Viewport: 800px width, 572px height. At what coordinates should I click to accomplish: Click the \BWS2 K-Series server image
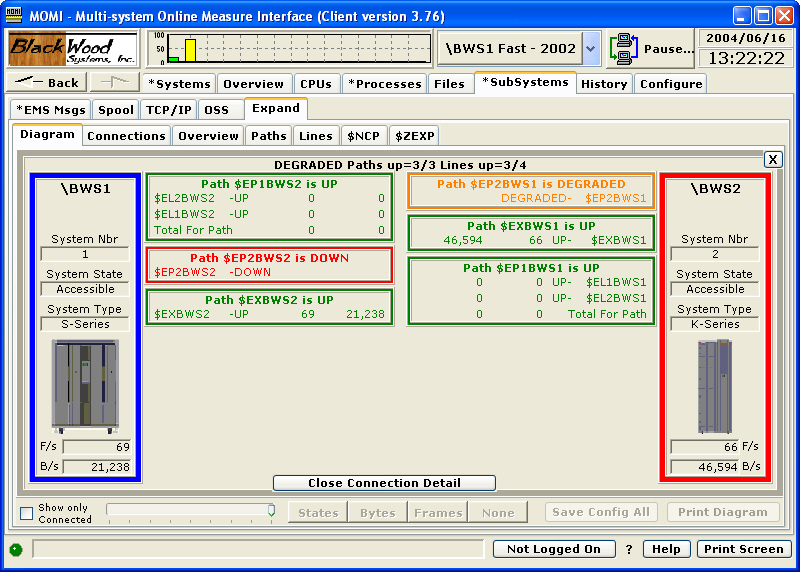tap(715, 386)
